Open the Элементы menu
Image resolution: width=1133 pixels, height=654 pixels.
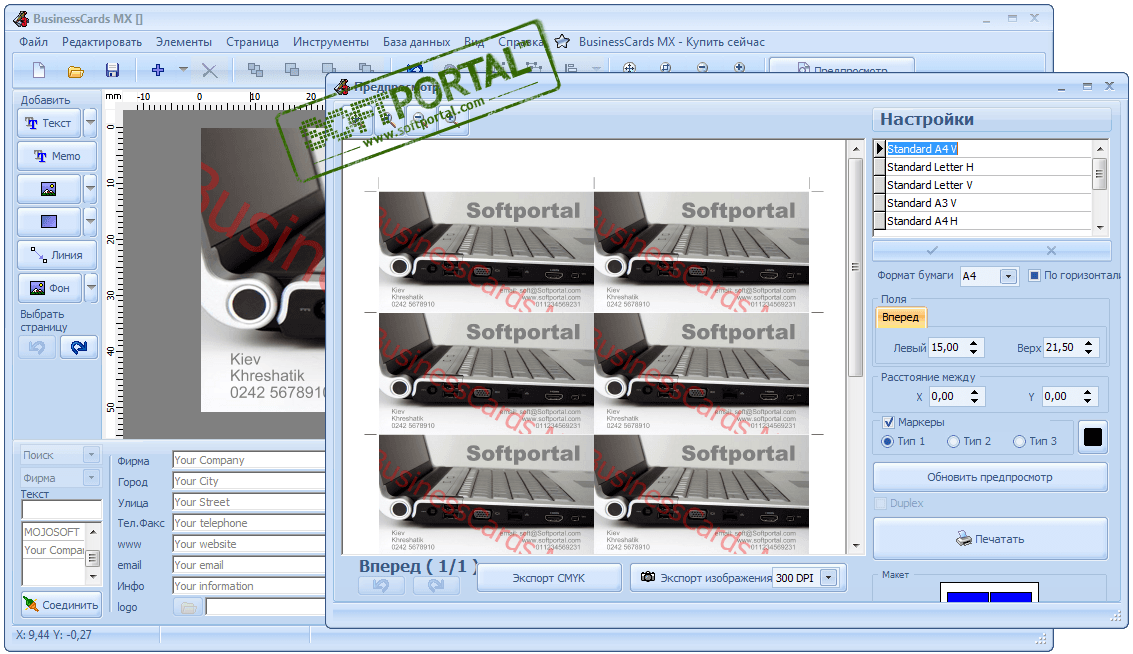(184, 42)
